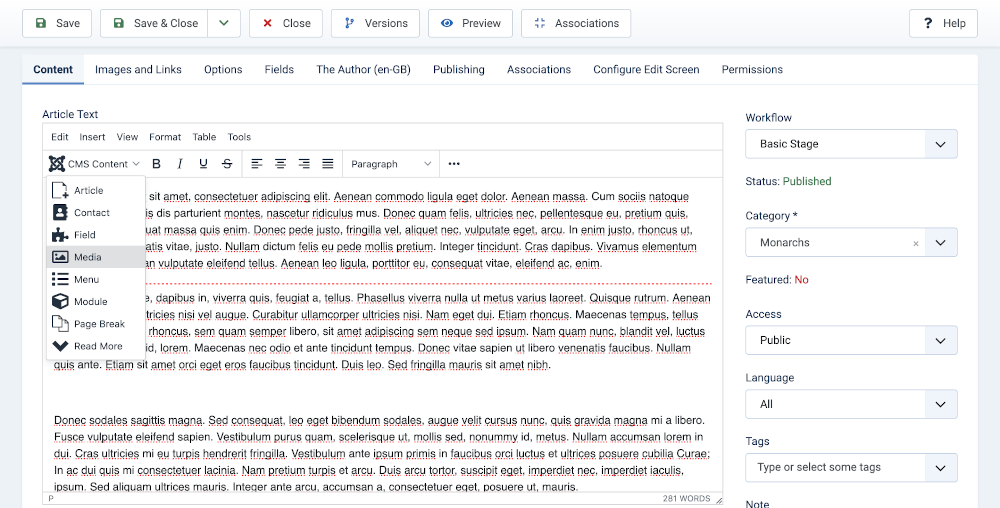Justify the article text
The height and width of the screenshot is (508, 1000).
pyautogui.click(x=327, y=164)
